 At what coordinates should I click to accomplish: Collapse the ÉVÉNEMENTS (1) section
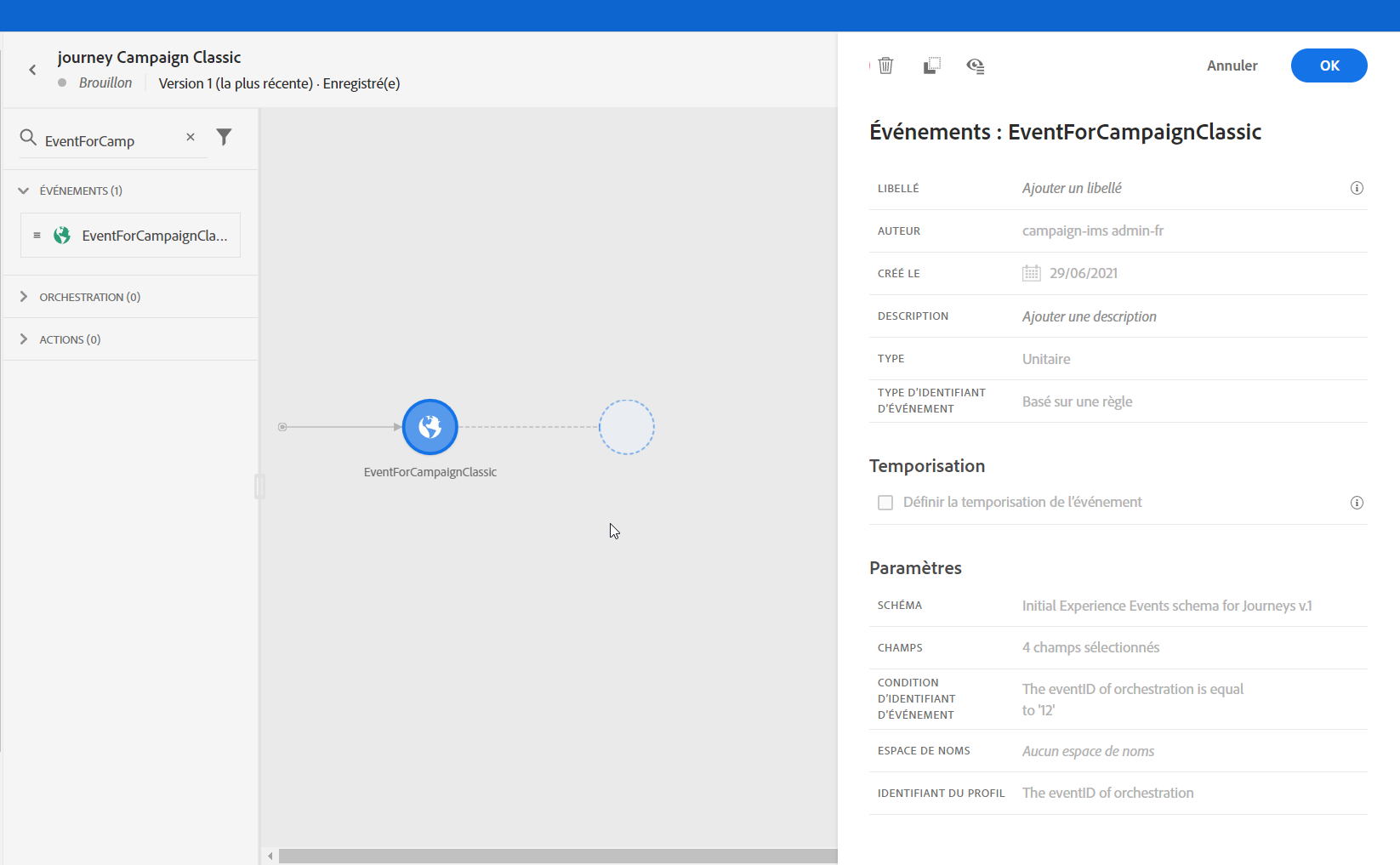(23, 191)
